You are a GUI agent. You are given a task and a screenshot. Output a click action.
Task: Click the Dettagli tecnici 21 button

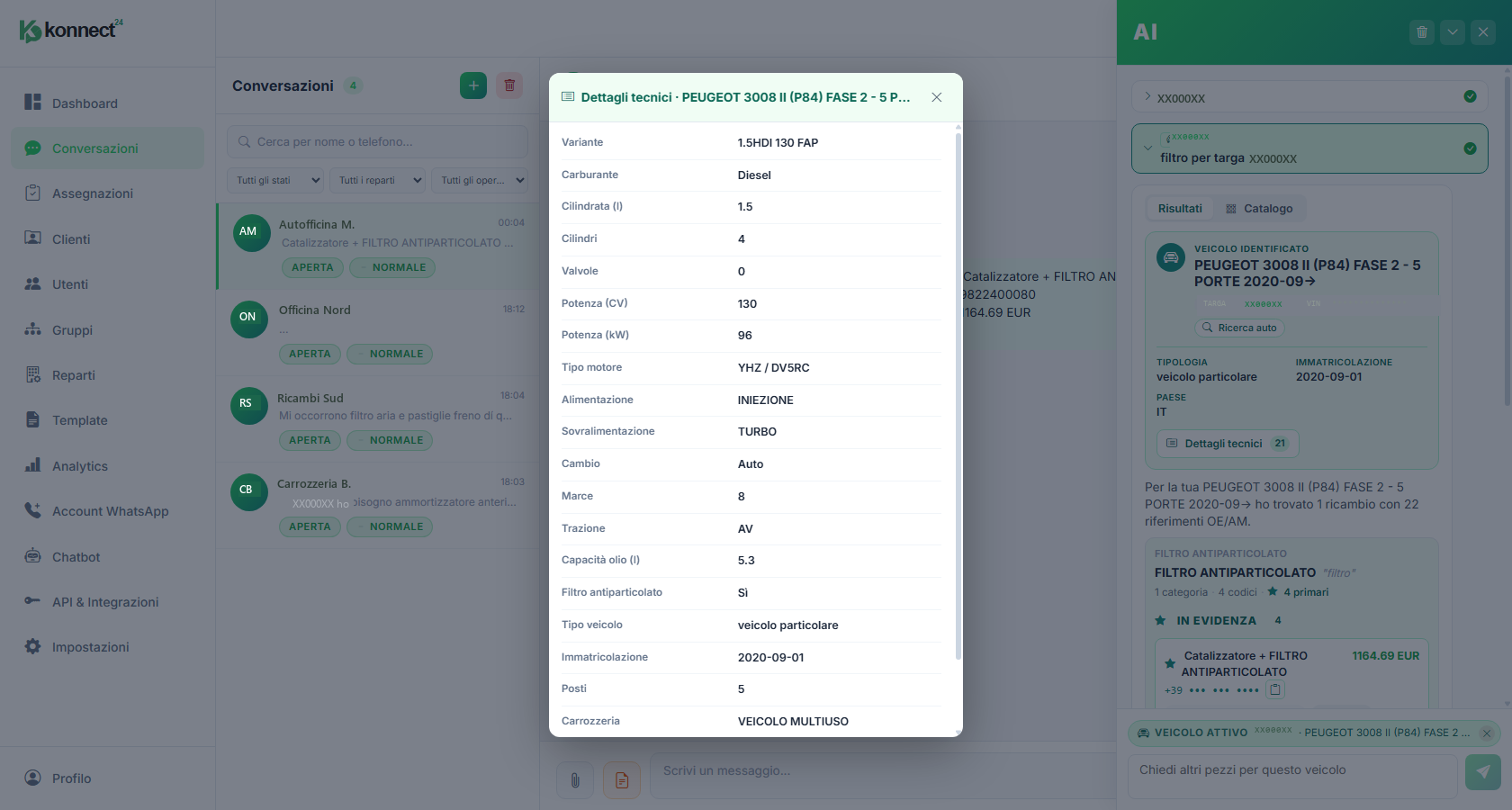[x=1228, y=444]
